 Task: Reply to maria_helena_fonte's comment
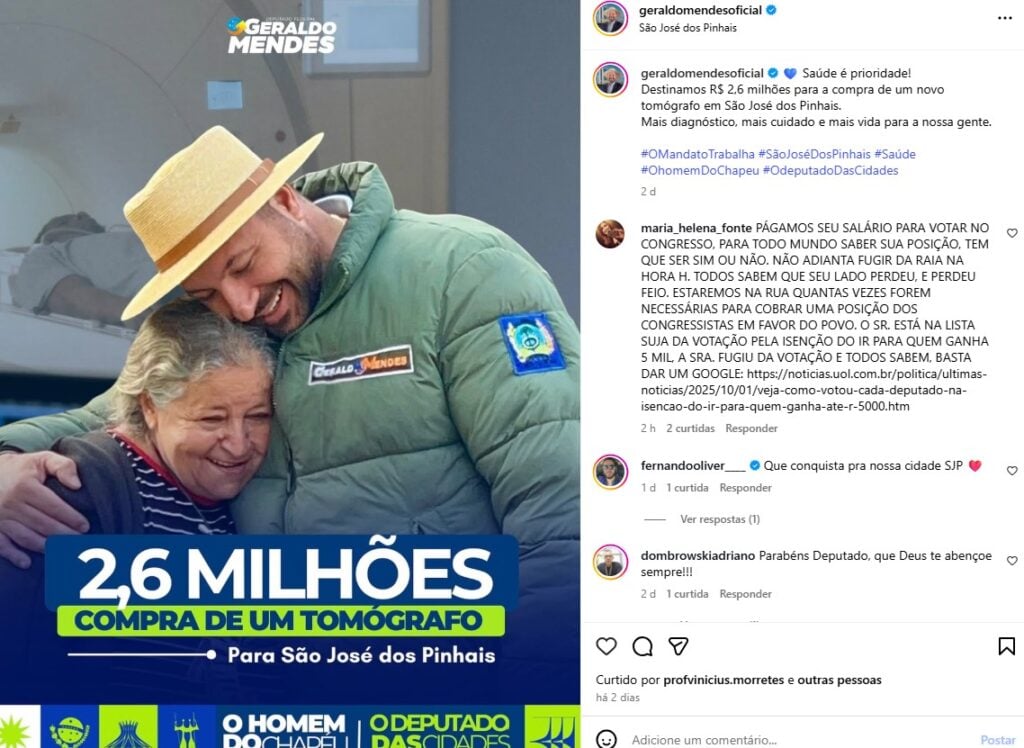[x=751, y=429]
